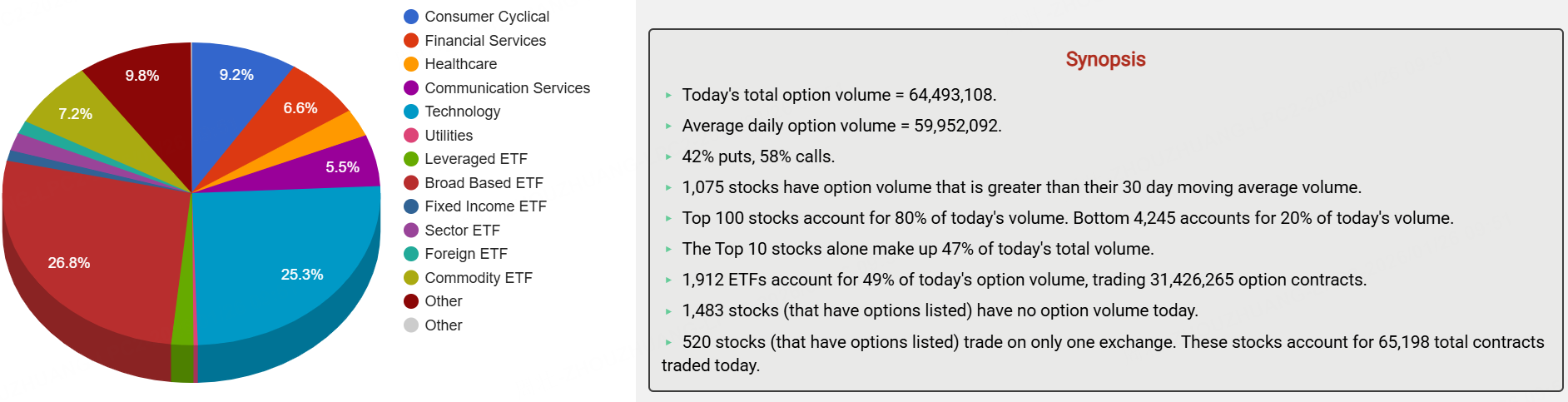Click the Foreign ETF legend entry
This screenshot has height=402, width=1568.
465,254
